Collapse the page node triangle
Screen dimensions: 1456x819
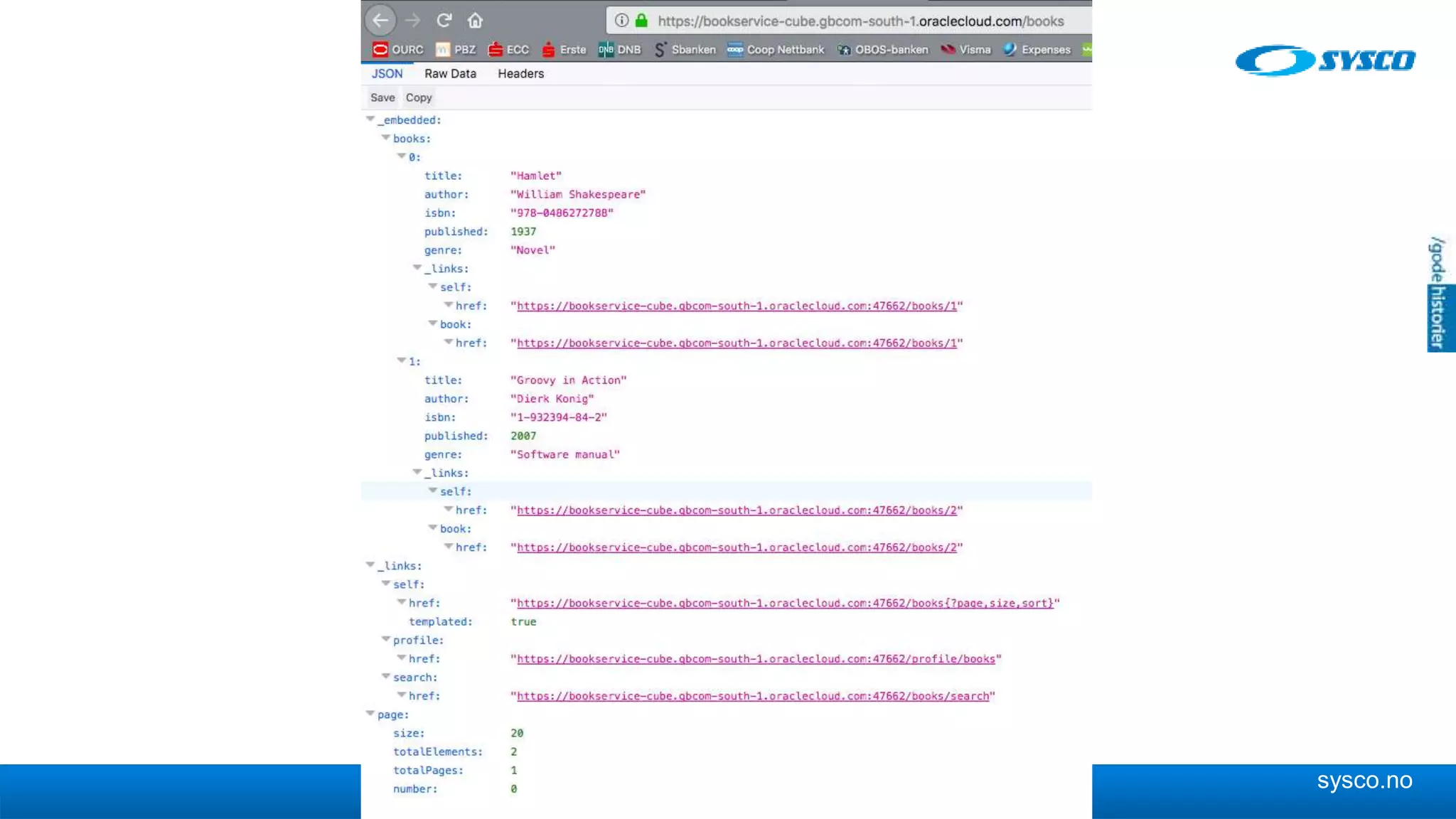pyautogui.click(x=370, y=714)
